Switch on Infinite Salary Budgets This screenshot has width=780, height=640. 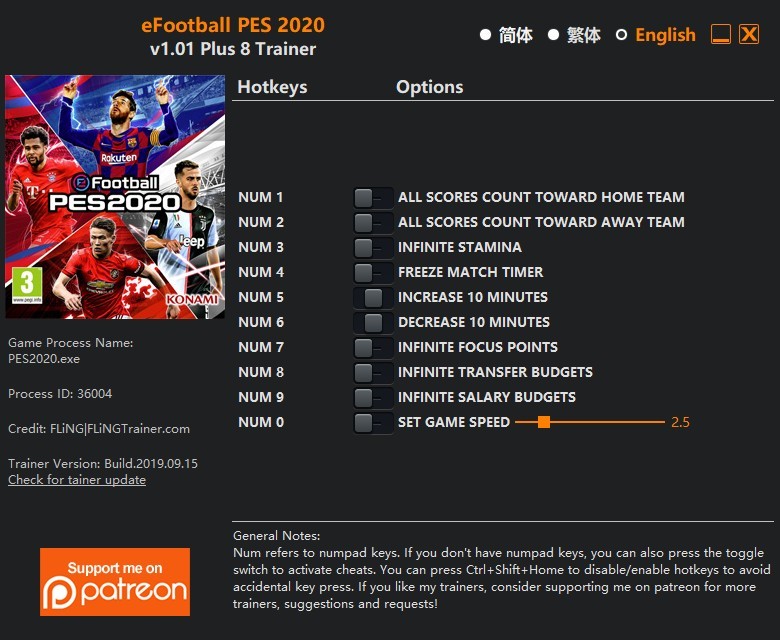373,397
